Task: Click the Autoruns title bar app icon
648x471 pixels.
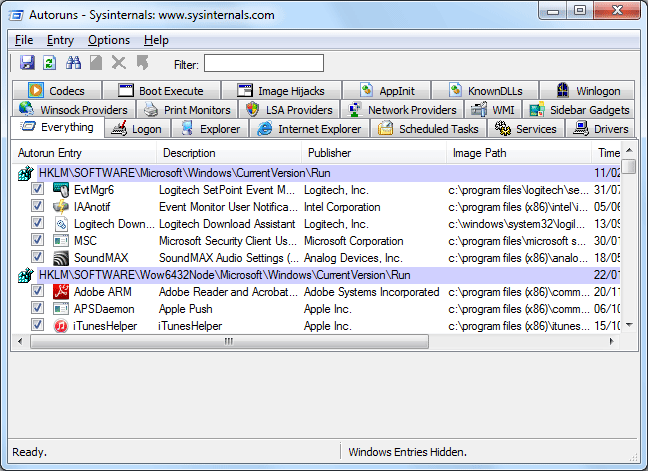Action: pyautogui.click(x=16, y=15)
